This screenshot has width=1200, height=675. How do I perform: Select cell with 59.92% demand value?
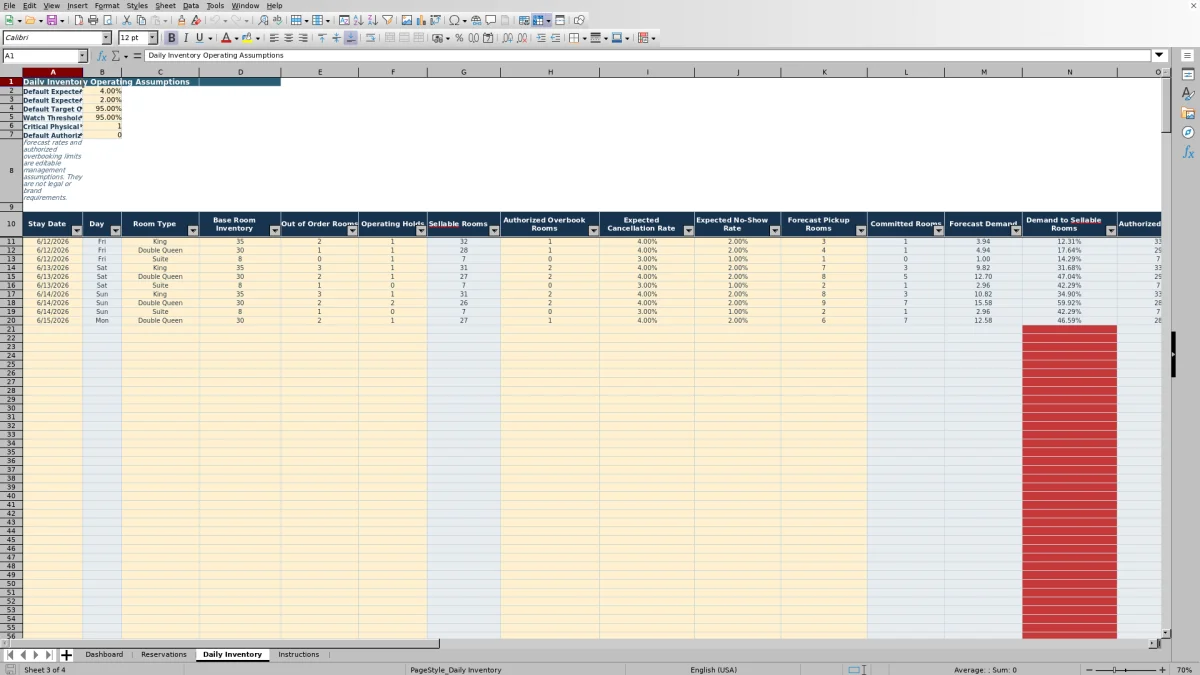(1070, 303)
